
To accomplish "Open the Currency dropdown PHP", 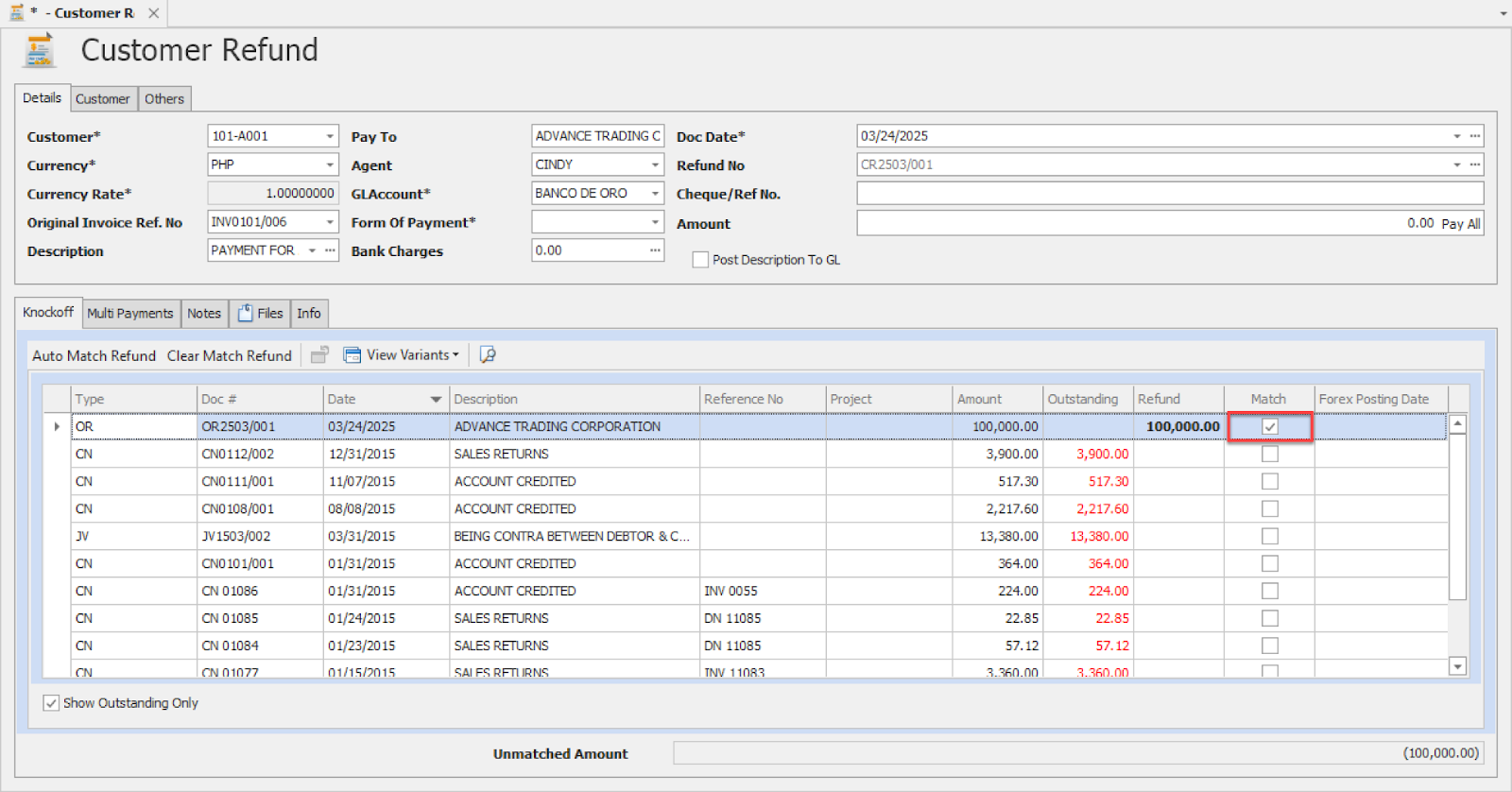I will click(x=330, y=164).
